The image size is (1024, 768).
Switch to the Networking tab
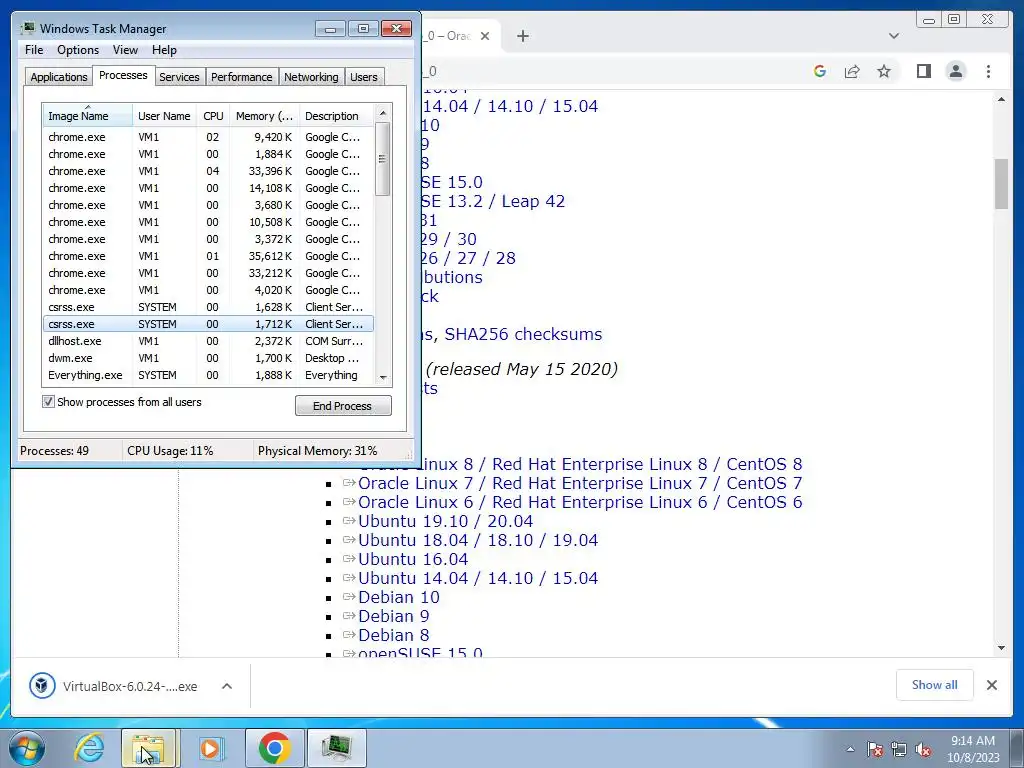click(311, 76)
